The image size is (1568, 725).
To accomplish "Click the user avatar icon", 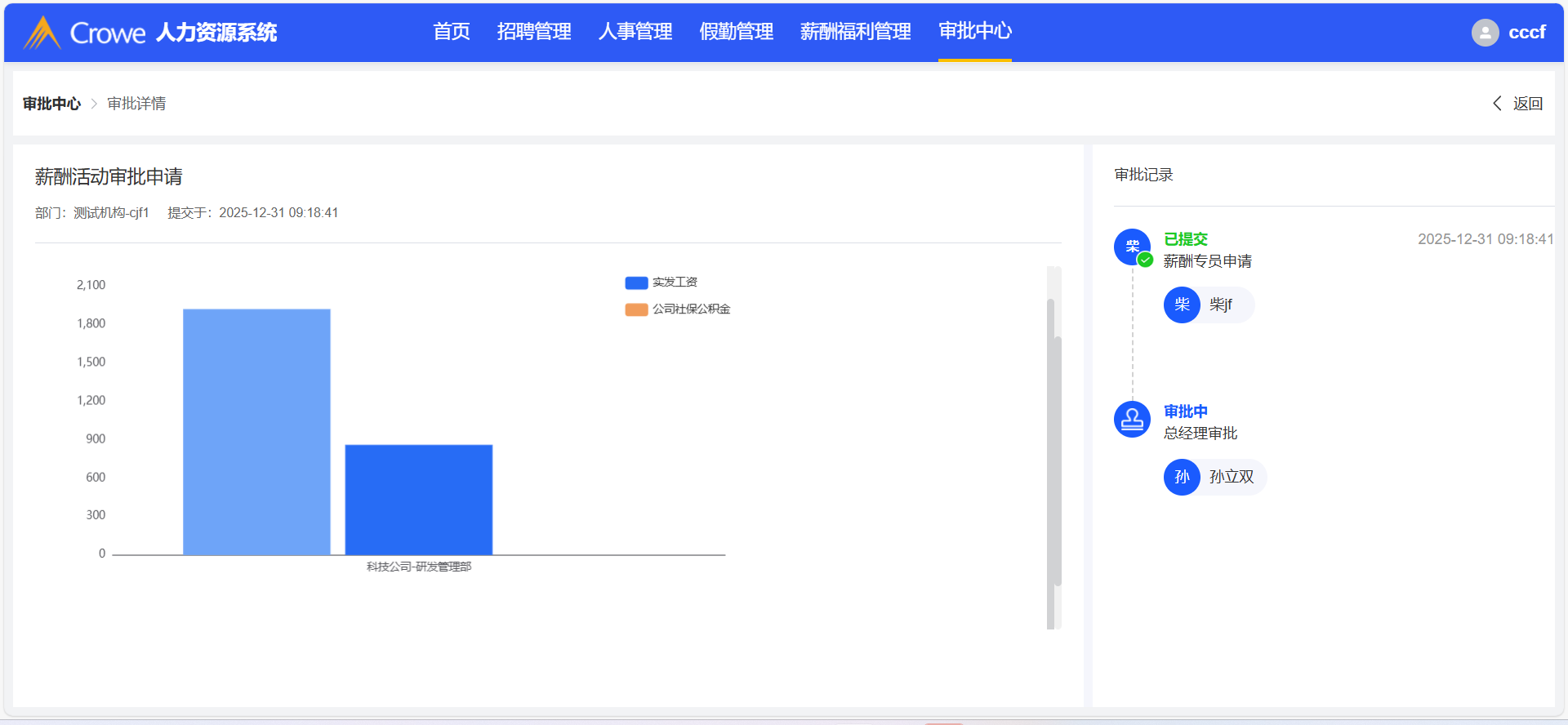I will point(1485,33).
